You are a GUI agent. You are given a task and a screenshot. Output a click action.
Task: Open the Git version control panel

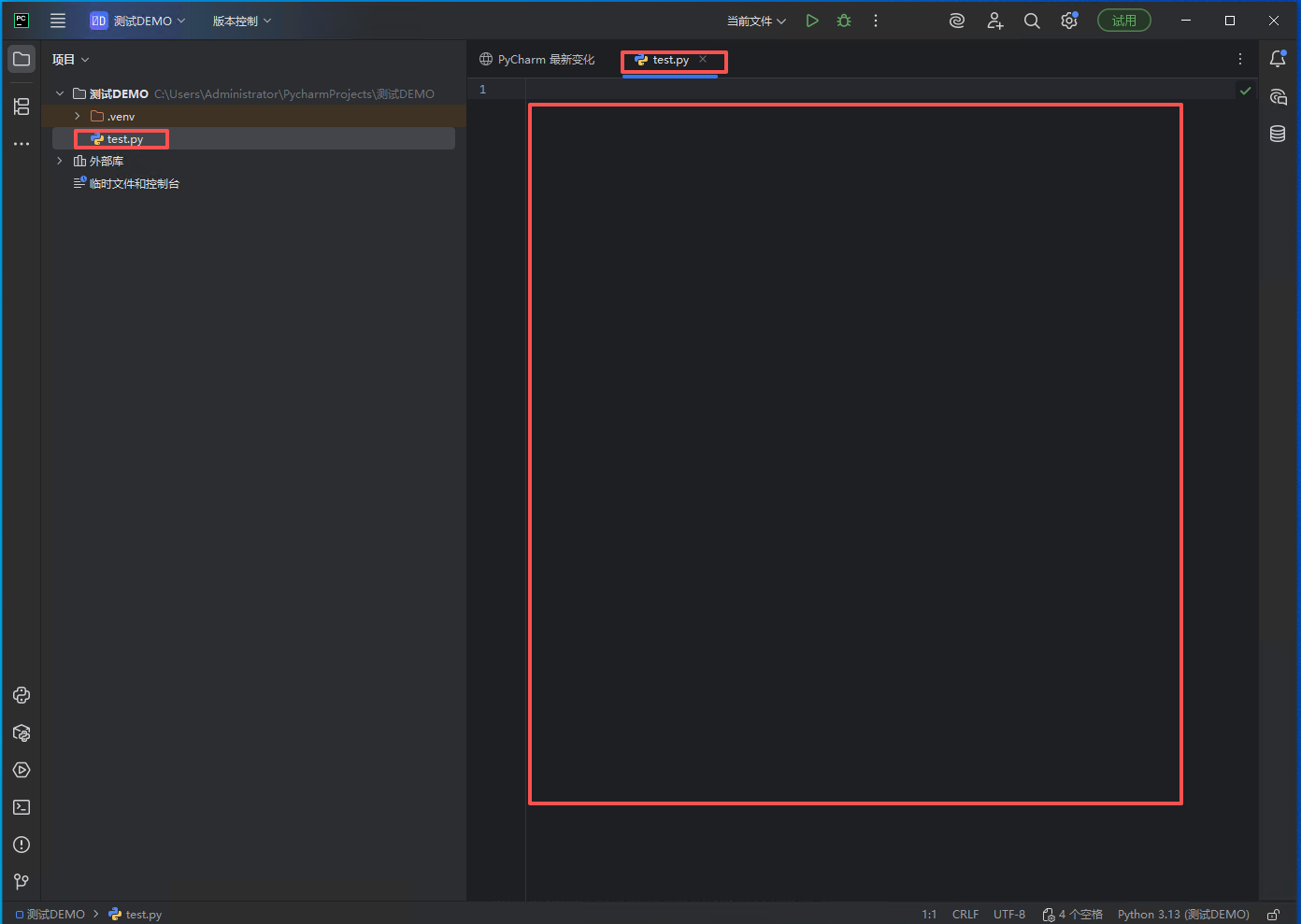click(21, 881)
